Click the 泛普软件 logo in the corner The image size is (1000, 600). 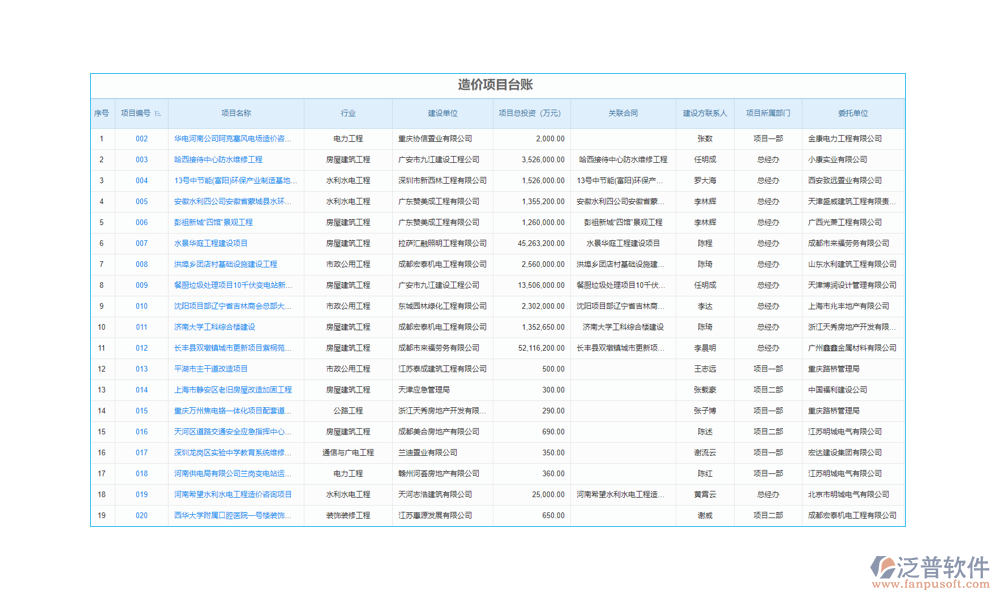point(928,565)
